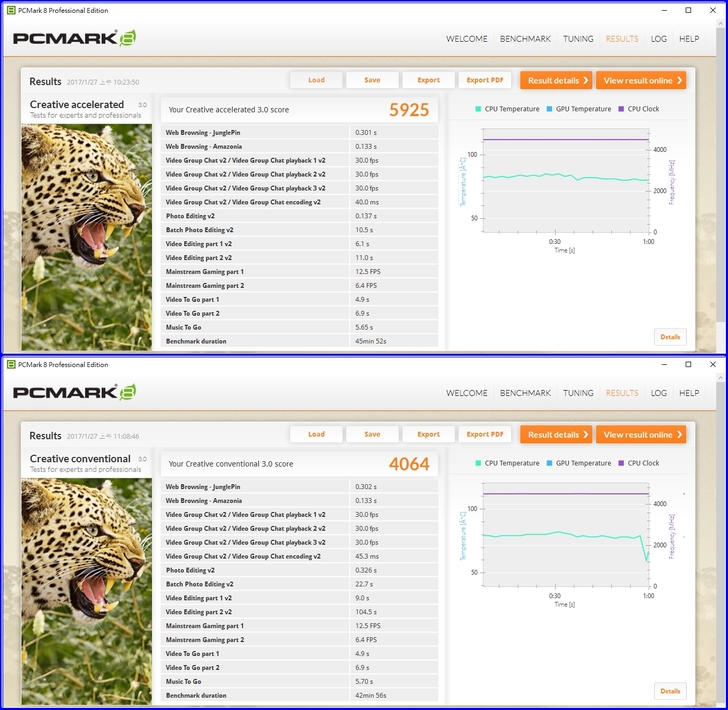Click the PCMark 8 logo in Creative conventional window
Image resolution: width=728 pixels, height=710 pixels.
tap(75, 393)
